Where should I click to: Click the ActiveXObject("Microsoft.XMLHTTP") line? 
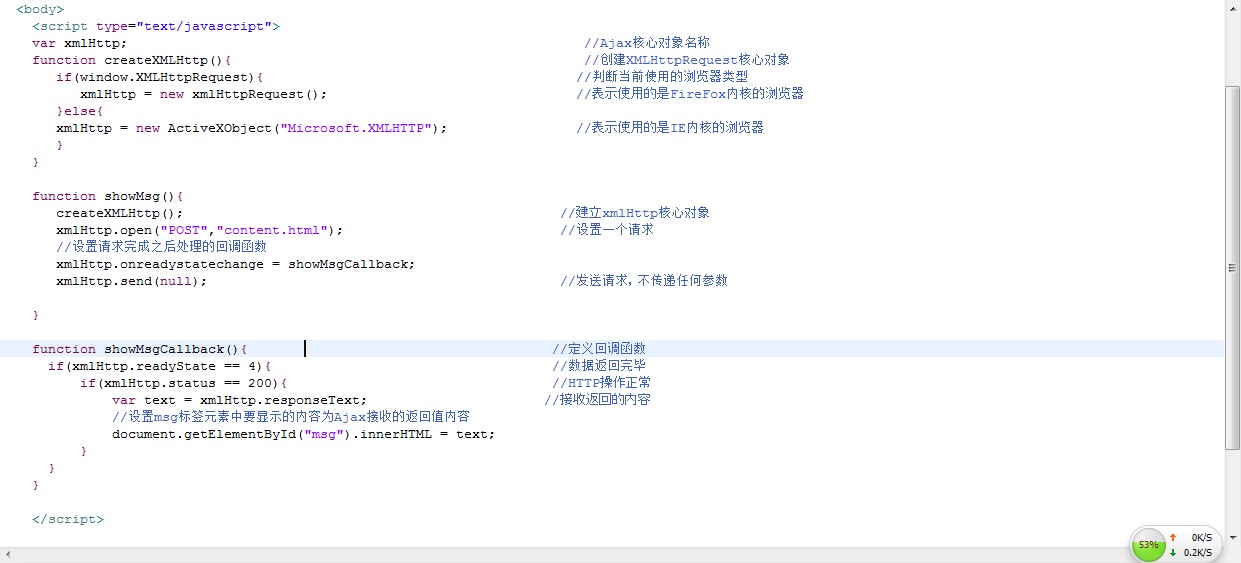(252, 128)
